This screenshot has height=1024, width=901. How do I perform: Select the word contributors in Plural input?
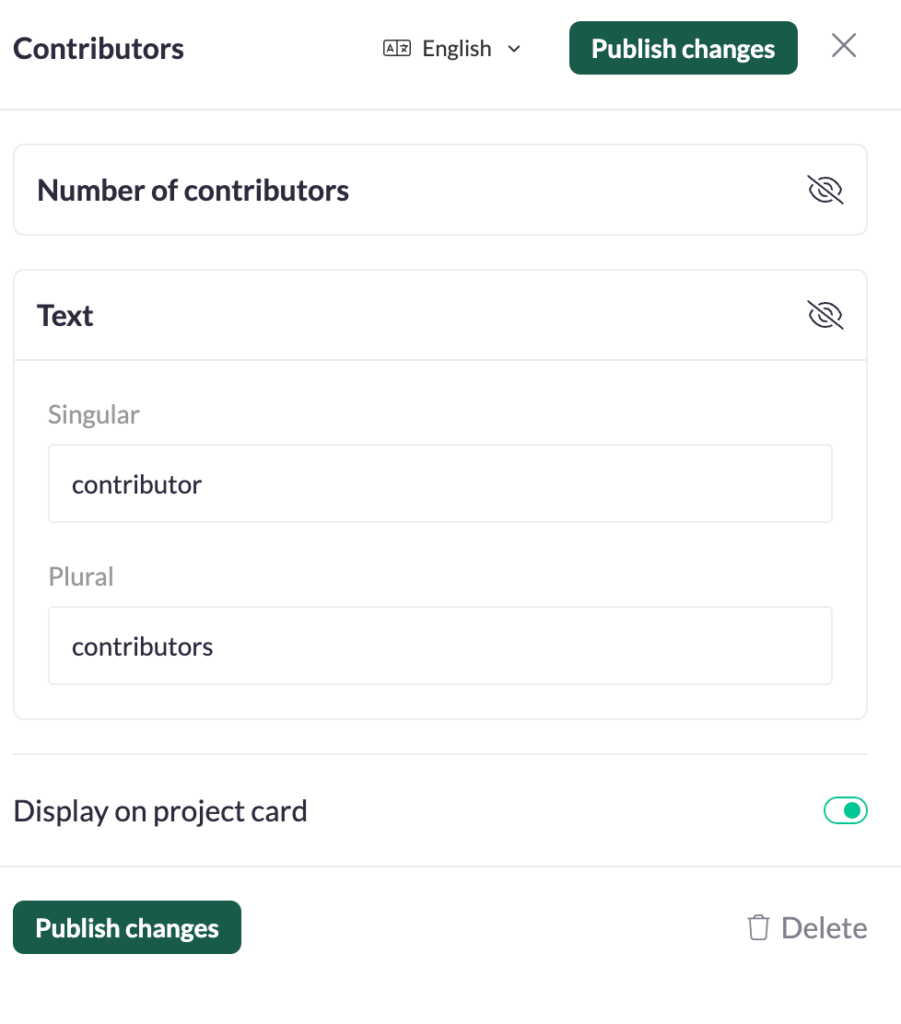(142, 647)
